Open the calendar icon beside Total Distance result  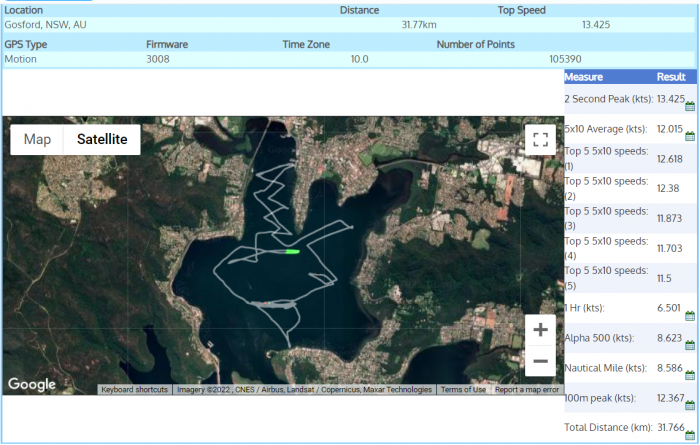(690, 435)
